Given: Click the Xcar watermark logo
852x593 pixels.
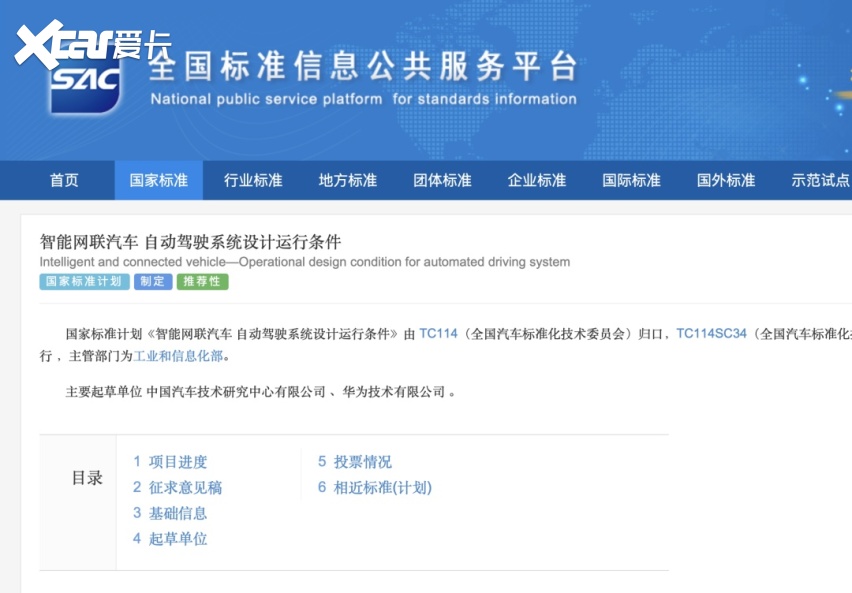Looking at the screenshot, I should 92,42.
